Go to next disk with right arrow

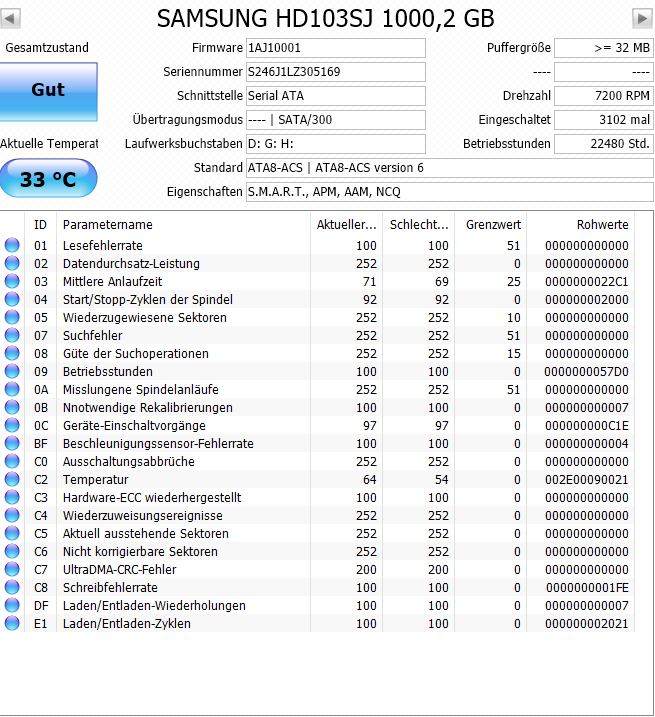point(642,19)
